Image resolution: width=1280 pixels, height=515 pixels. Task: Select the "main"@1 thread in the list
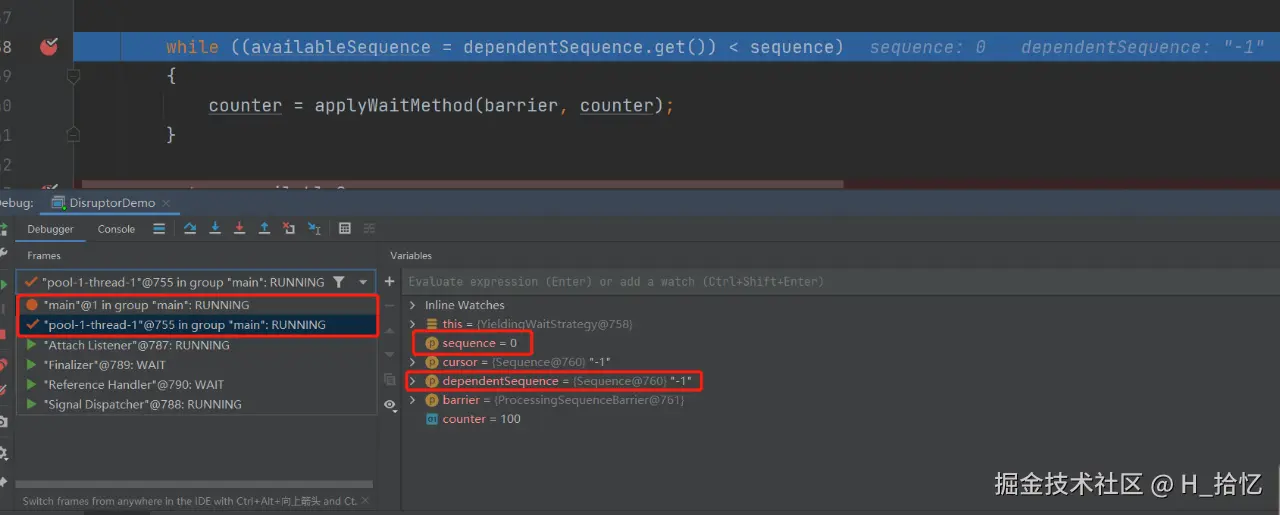click(x=146, y=305)
